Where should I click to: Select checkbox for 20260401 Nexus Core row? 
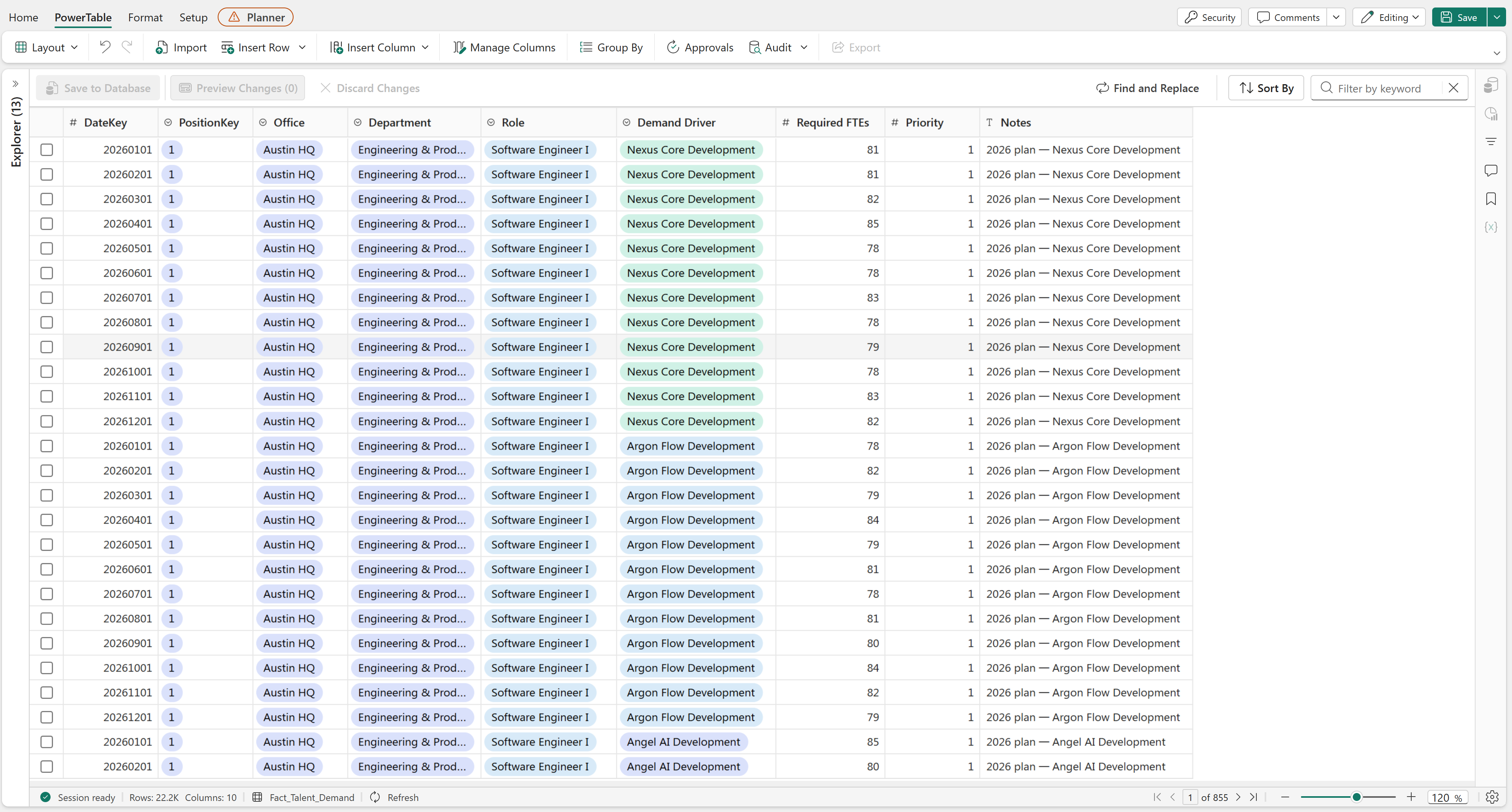coord(47,224)
